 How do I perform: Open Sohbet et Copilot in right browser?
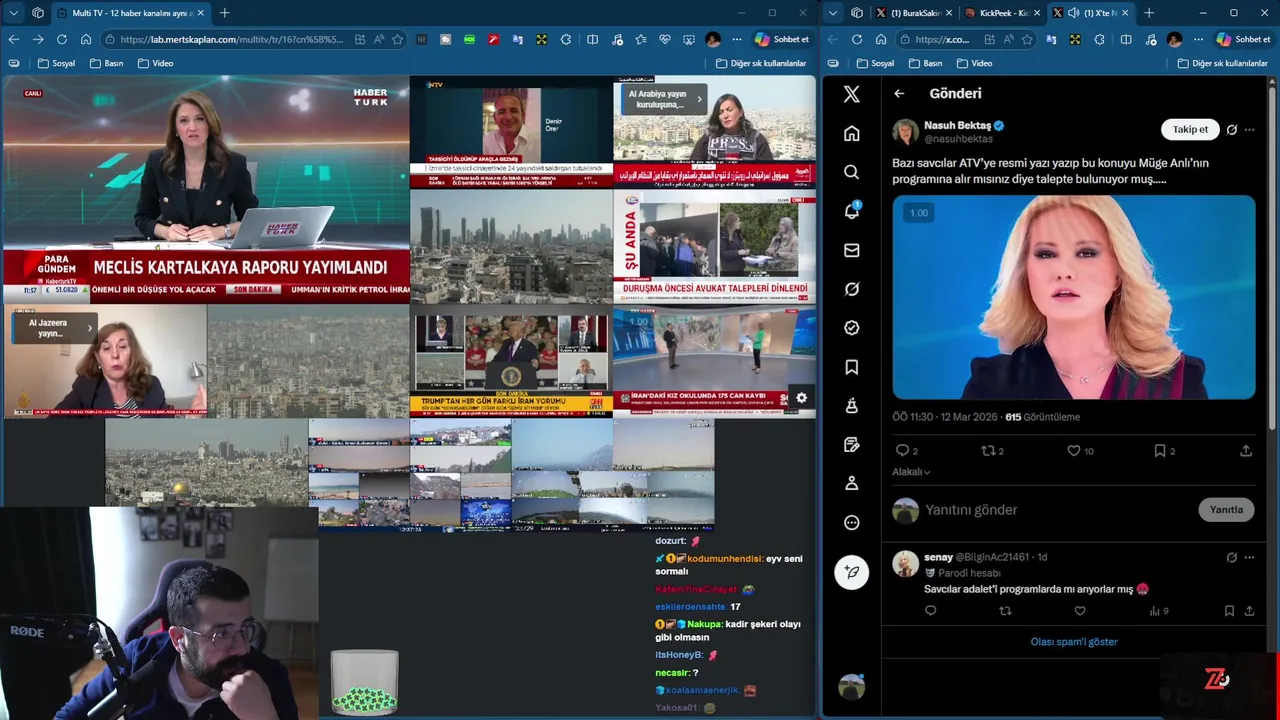tap(1243, 39)
